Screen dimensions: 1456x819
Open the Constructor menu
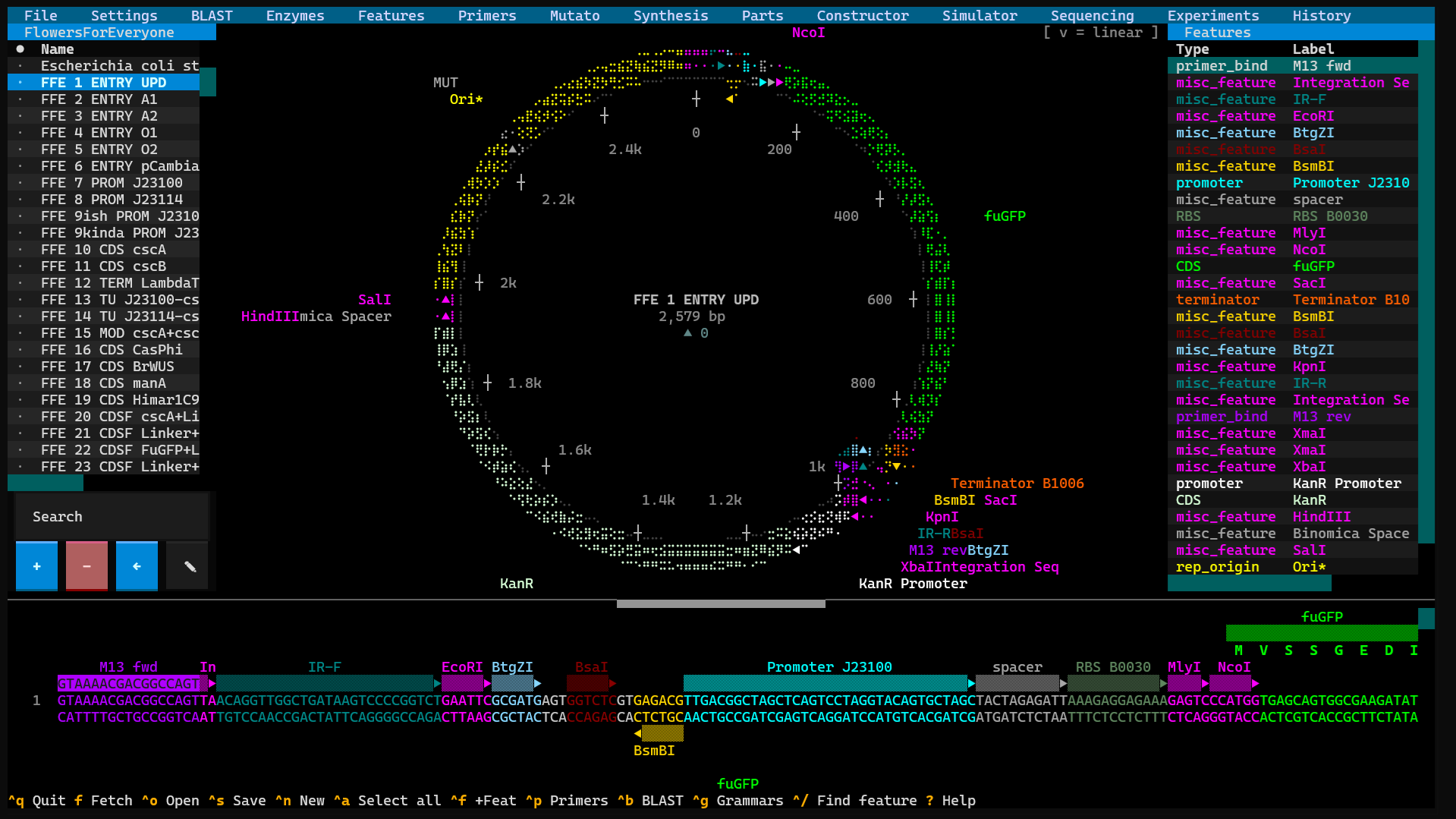(x=863, y=15)
